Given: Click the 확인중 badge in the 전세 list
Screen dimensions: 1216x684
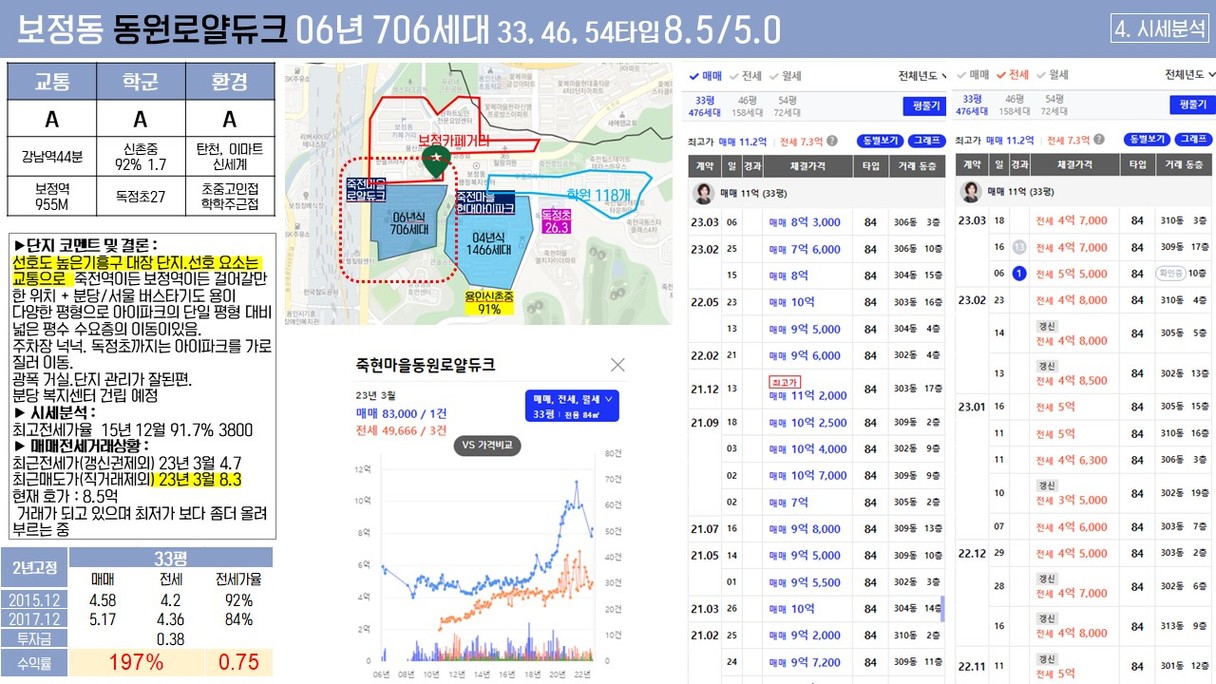Looking at the screenshot, I should (1170, 273).
